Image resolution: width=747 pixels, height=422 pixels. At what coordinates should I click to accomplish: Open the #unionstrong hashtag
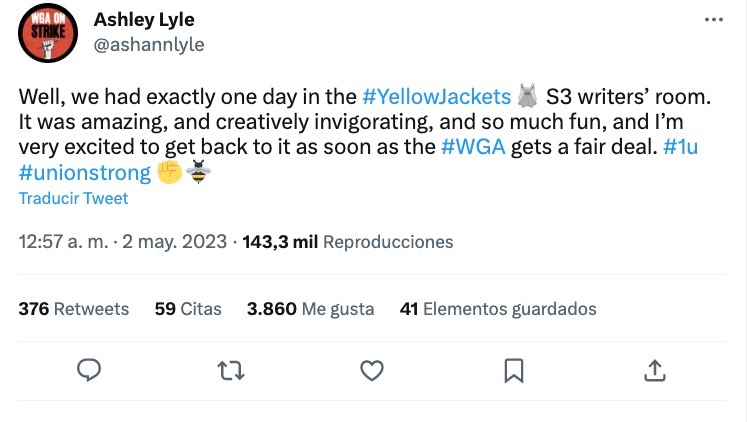(x=85, y=172)
